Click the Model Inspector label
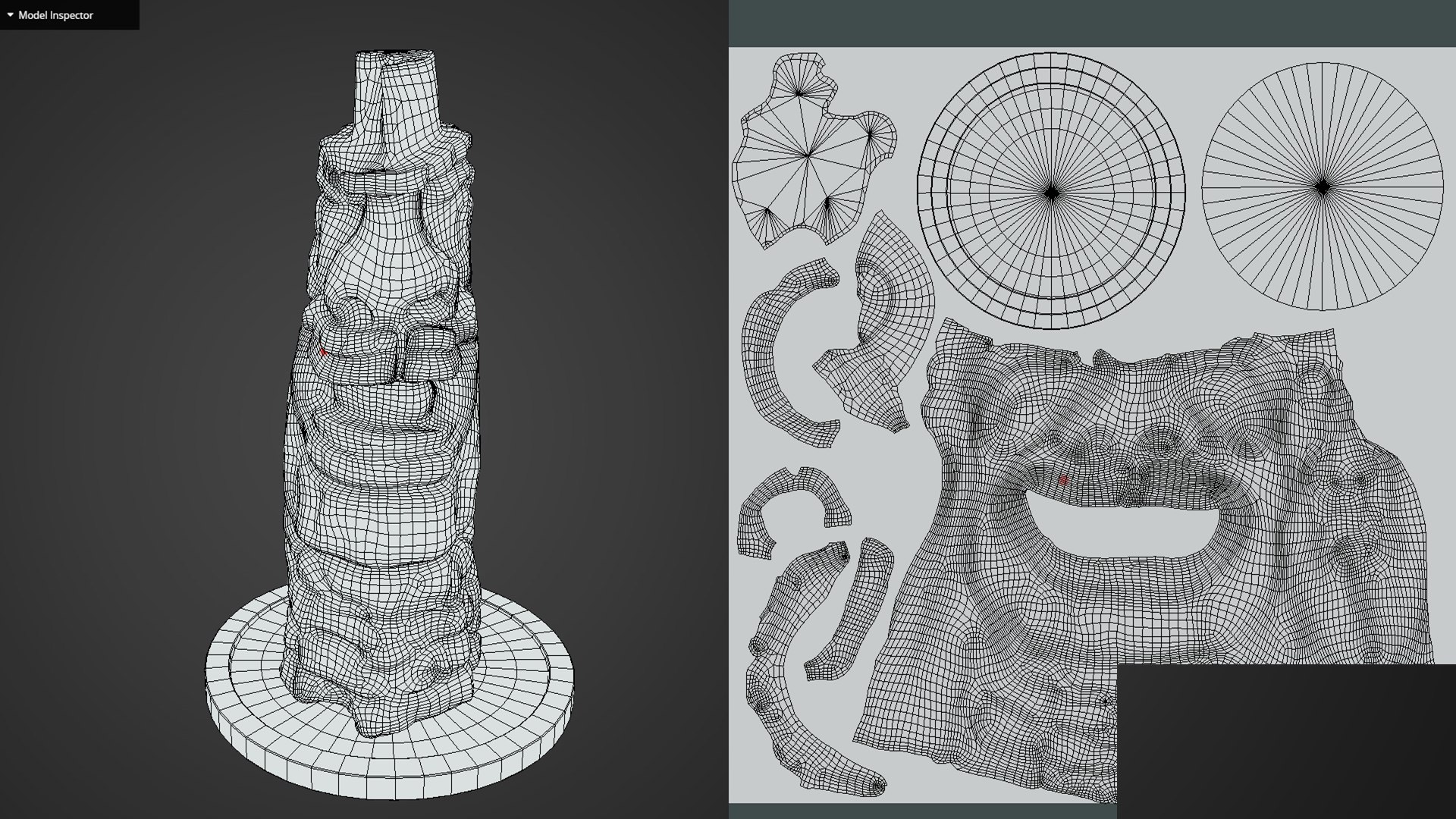The width and height of the screenshot is (1456, 819). 55,15
